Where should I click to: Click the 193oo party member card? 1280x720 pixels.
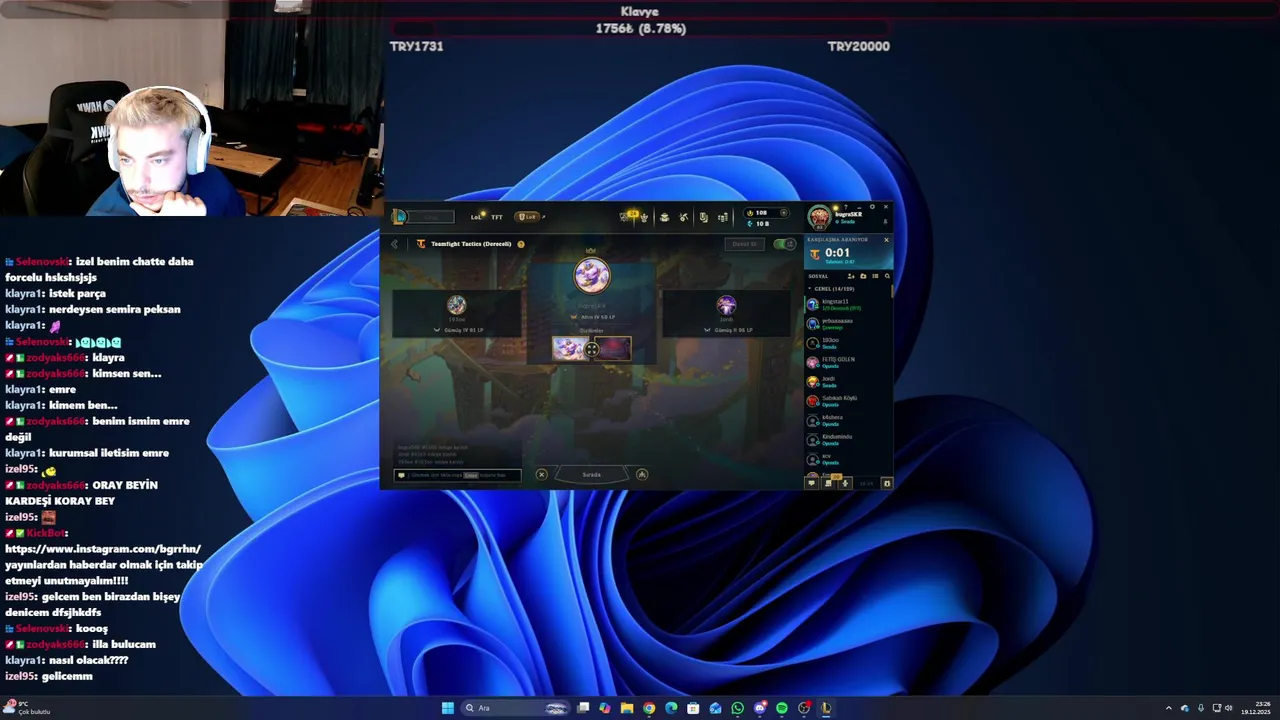pos(457,312)
